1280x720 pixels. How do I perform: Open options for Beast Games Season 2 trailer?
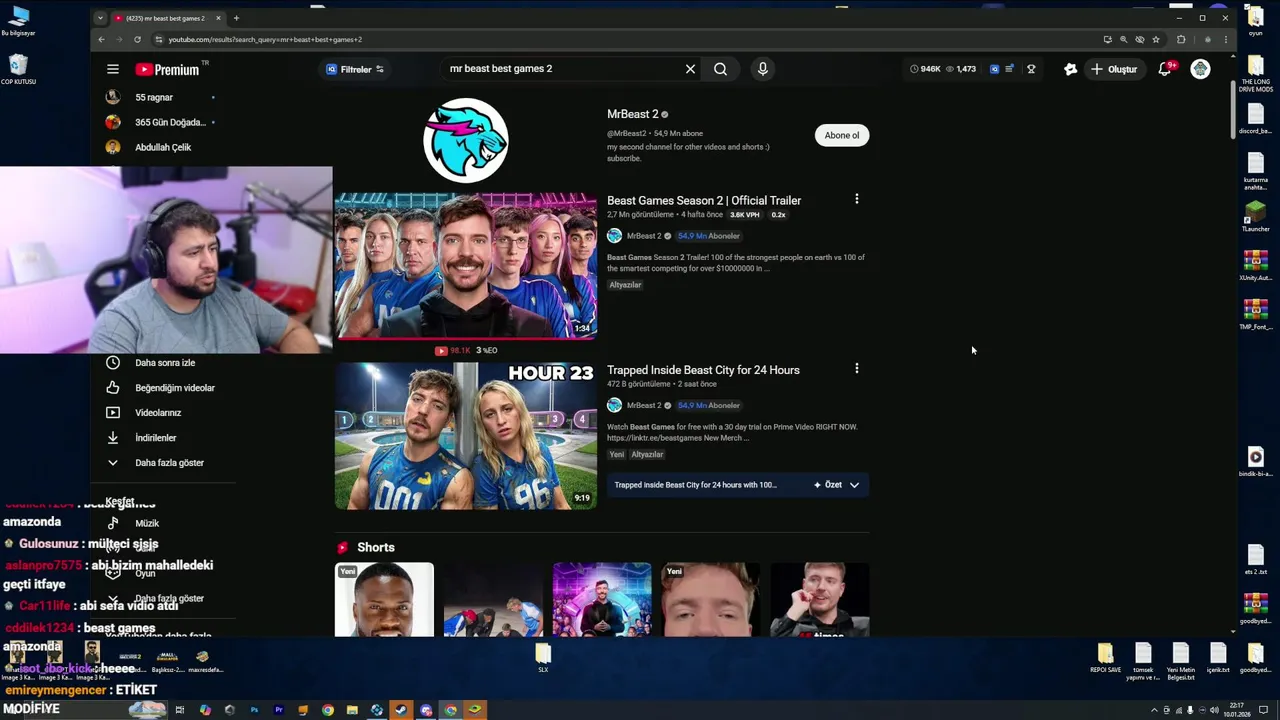856,199
